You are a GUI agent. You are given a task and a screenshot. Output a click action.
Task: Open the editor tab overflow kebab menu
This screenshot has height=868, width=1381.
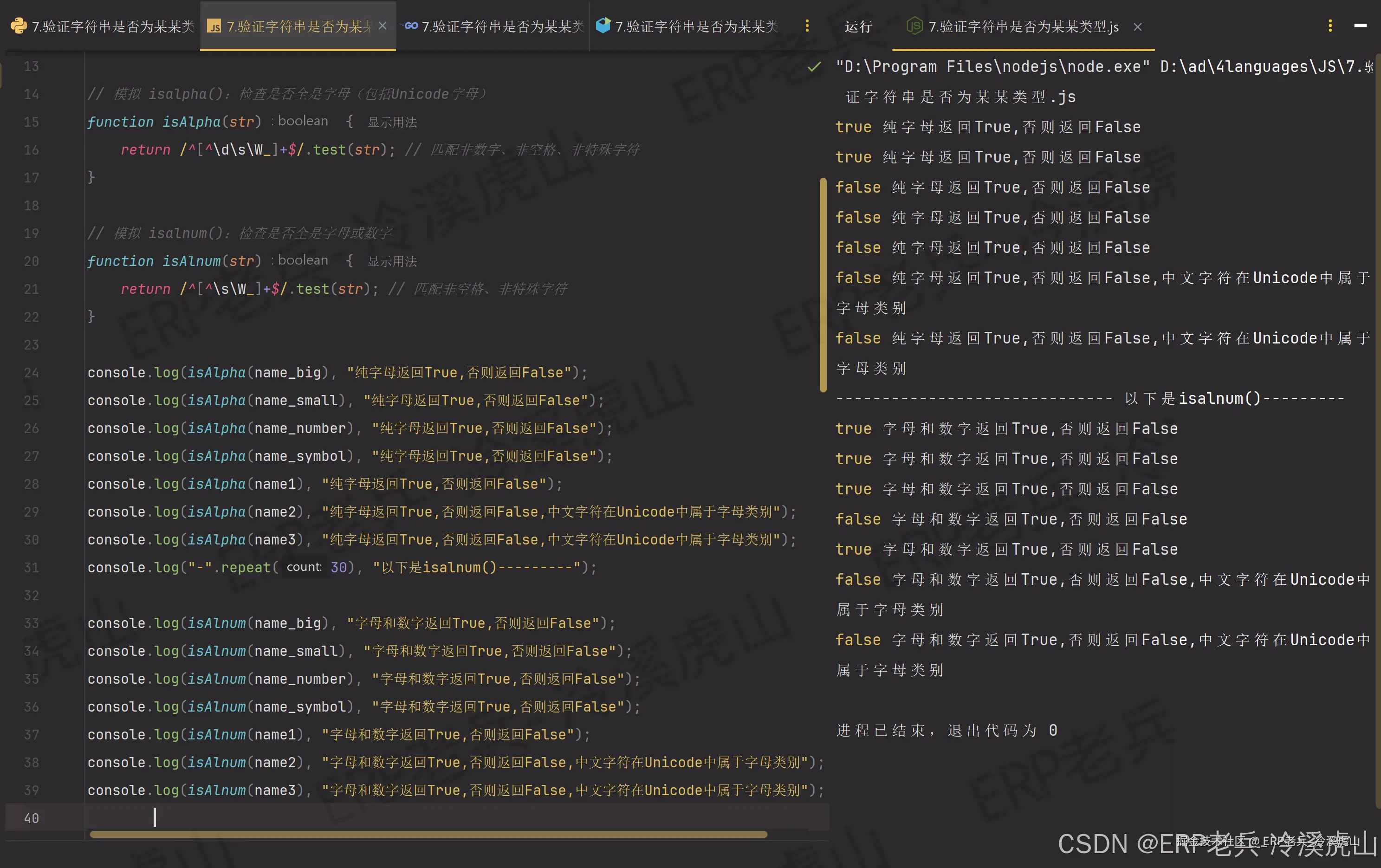807,26
